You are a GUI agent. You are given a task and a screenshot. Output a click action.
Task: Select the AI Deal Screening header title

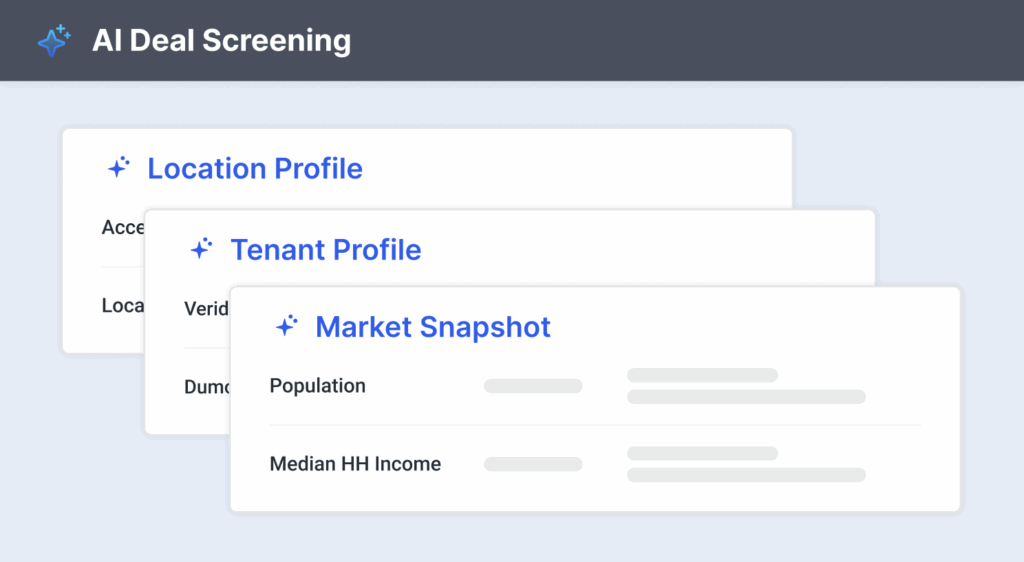[x=221, y=41]
